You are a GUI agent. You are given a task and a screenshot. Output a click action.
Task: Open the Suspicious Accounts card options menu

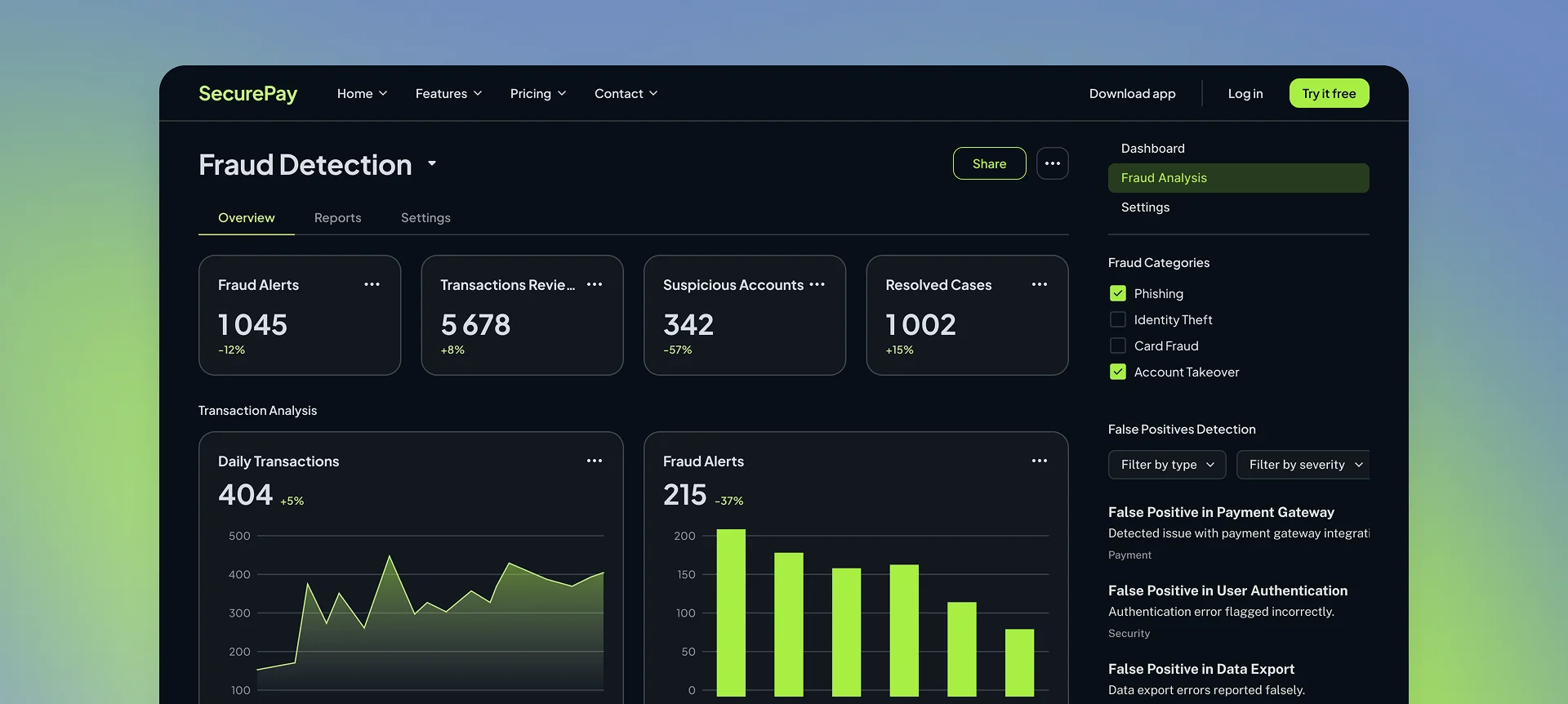coord(817,284)
